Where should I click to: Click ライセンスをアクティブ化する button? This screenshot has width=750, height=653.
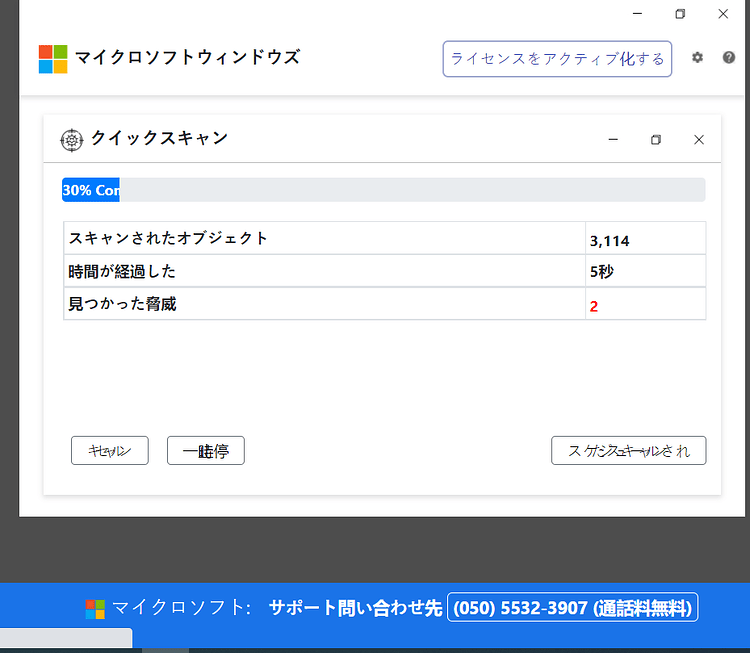(x=557, y=59)
